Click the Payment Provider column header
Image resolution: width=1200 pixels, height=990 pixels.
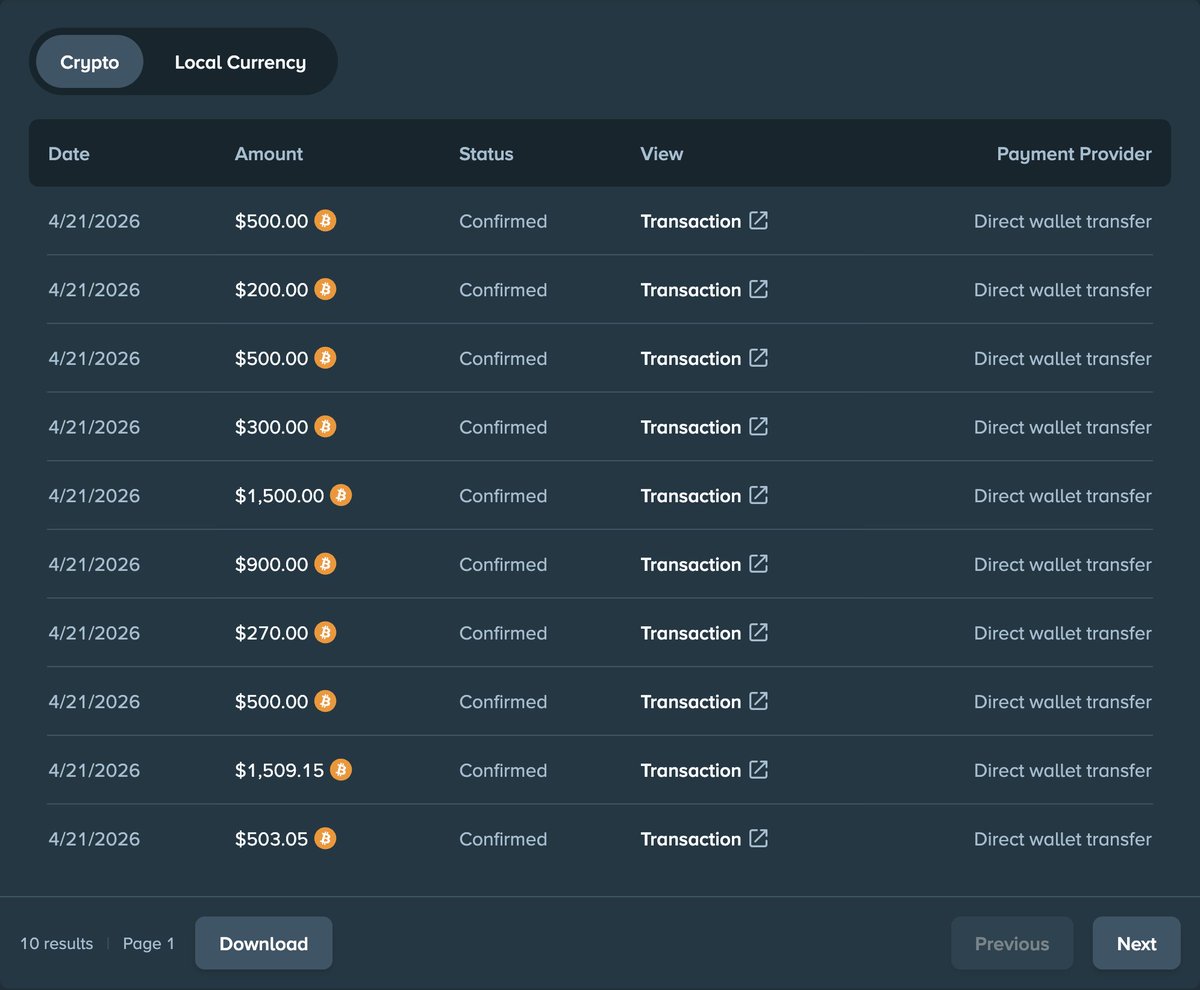[1074, 154]
